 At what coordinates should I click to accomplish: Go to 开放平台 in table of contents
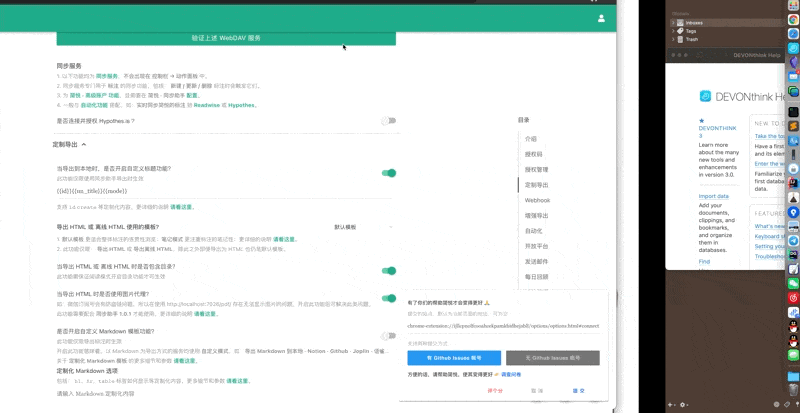(536, 246)
